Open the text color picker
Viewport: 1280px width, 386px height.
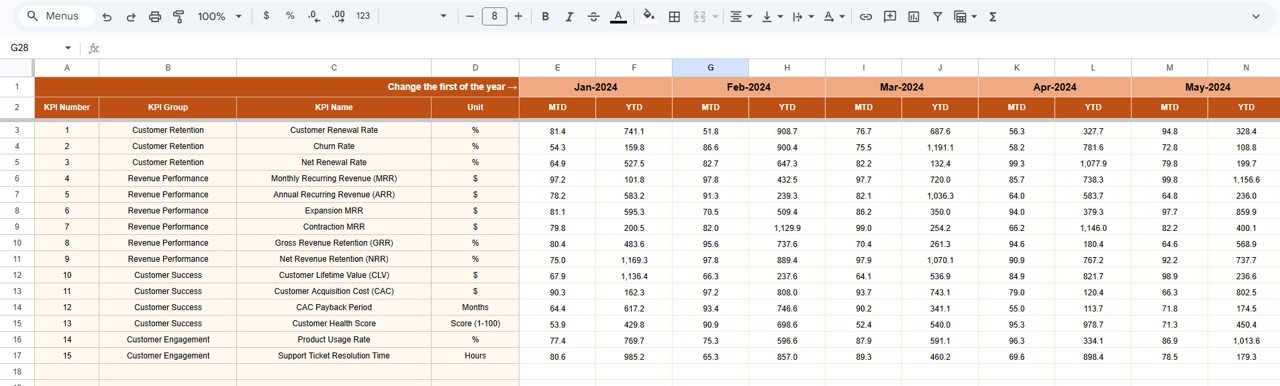[x=618, y=16]
